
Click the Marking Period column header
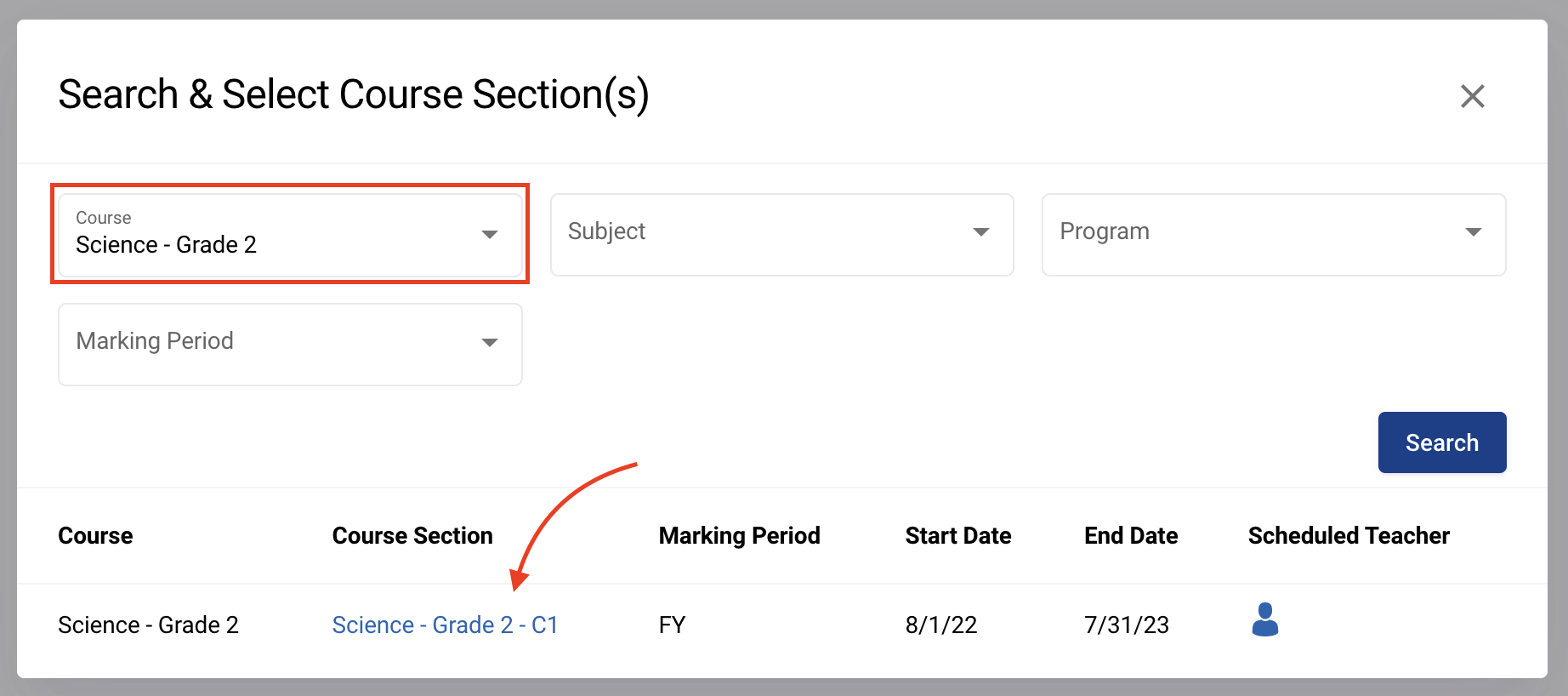click(739, 535)
